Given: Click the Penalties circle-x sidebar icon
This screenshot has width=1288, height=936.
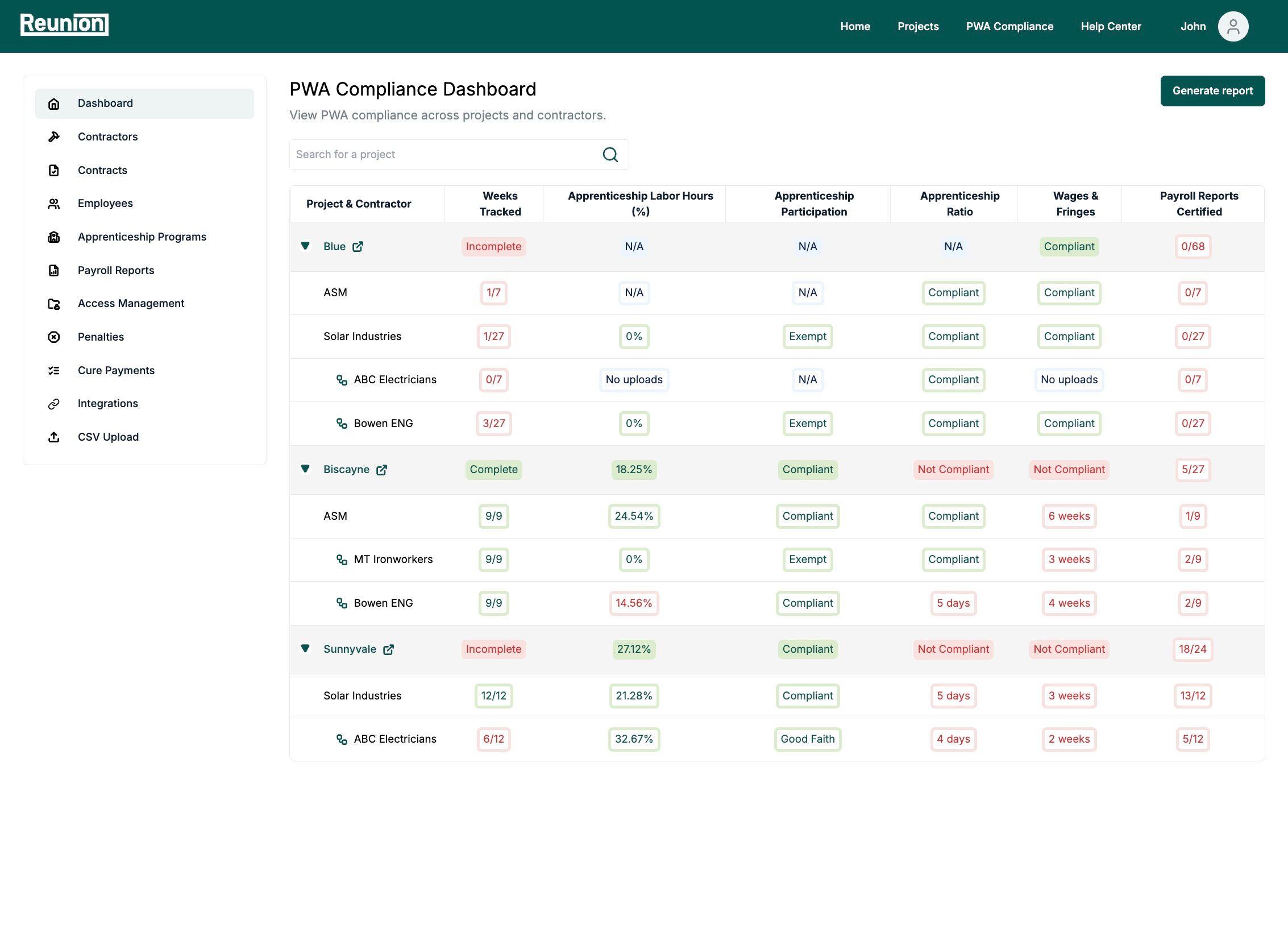Looking at the screenshot, I should coord(54,337).
